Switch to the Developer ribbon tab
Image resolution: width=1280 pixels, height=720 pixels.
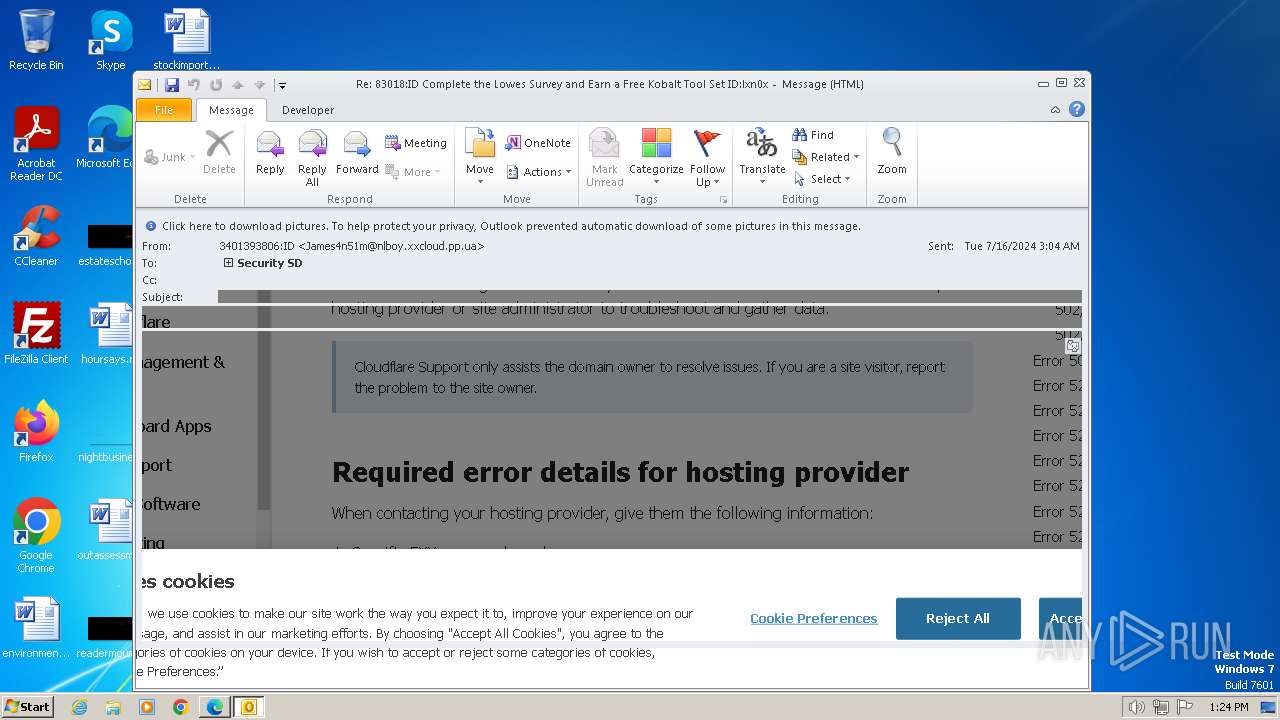click(308, 110)
